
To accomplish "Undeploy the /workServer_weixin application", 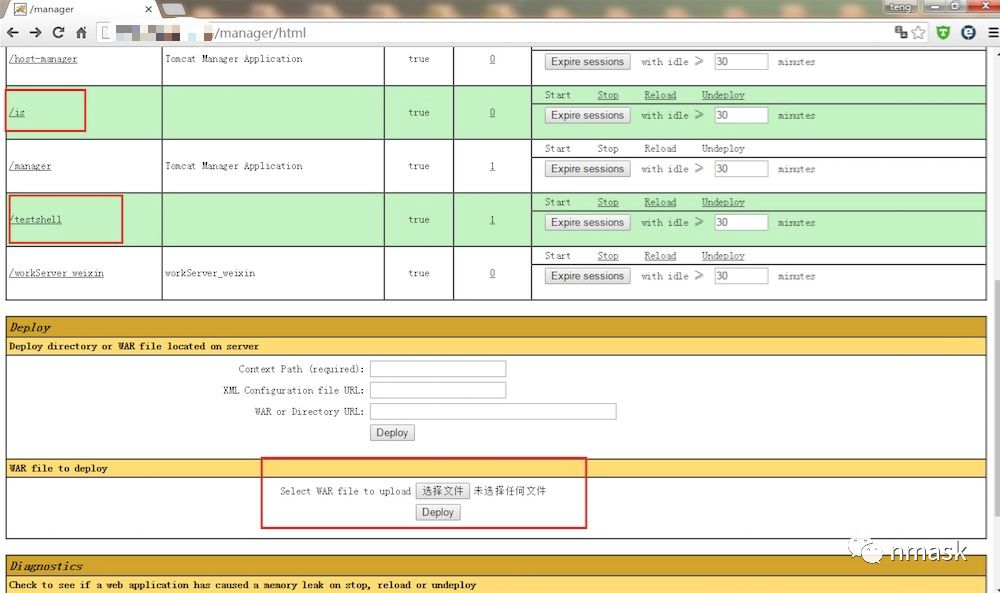I will (723, 256).
